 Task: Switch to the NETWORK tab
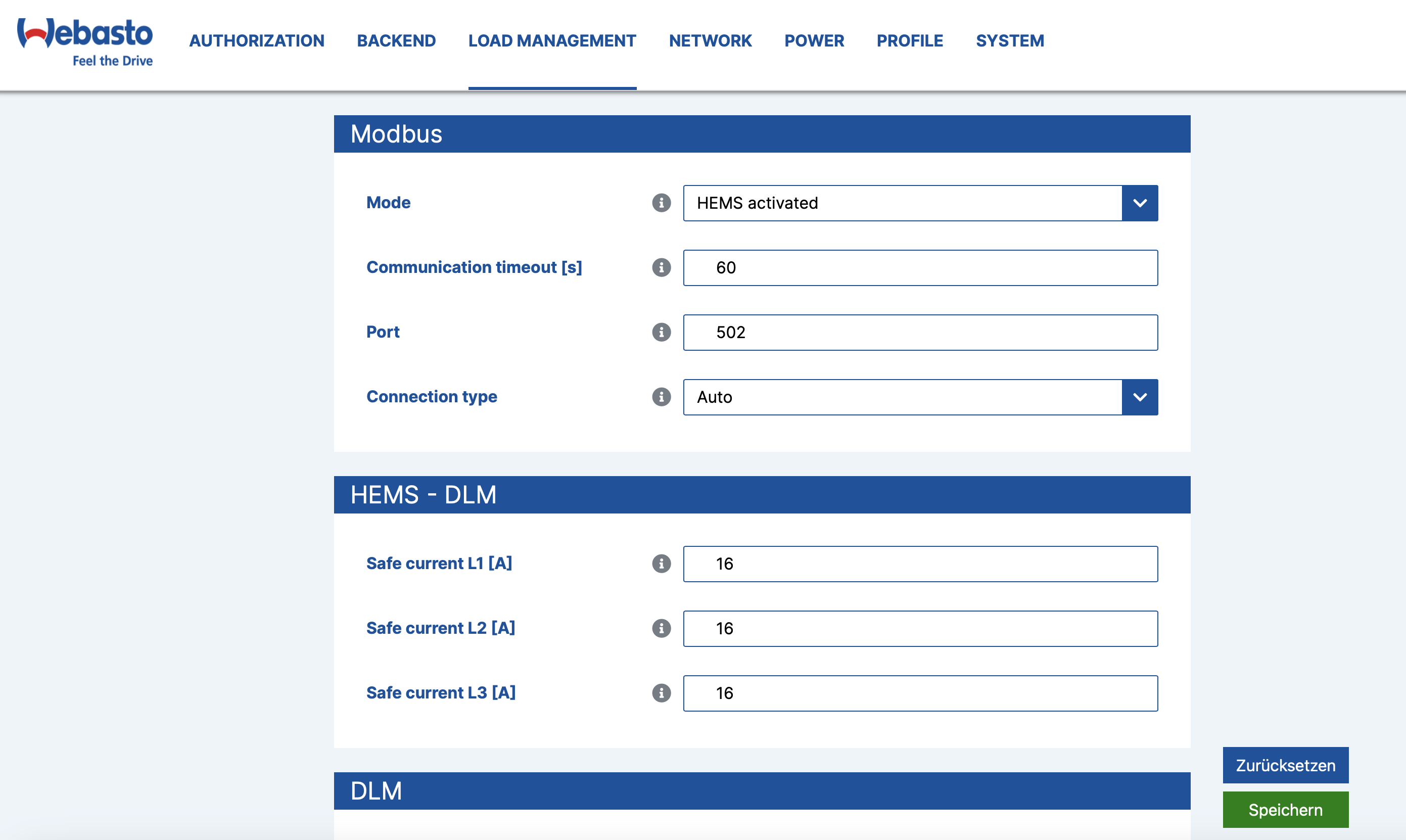711,40
